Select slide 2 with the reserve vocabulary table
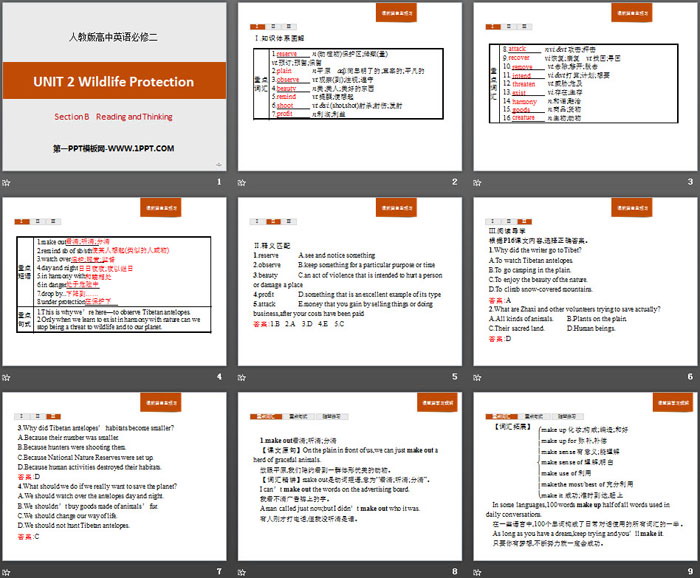 [349, 87]
